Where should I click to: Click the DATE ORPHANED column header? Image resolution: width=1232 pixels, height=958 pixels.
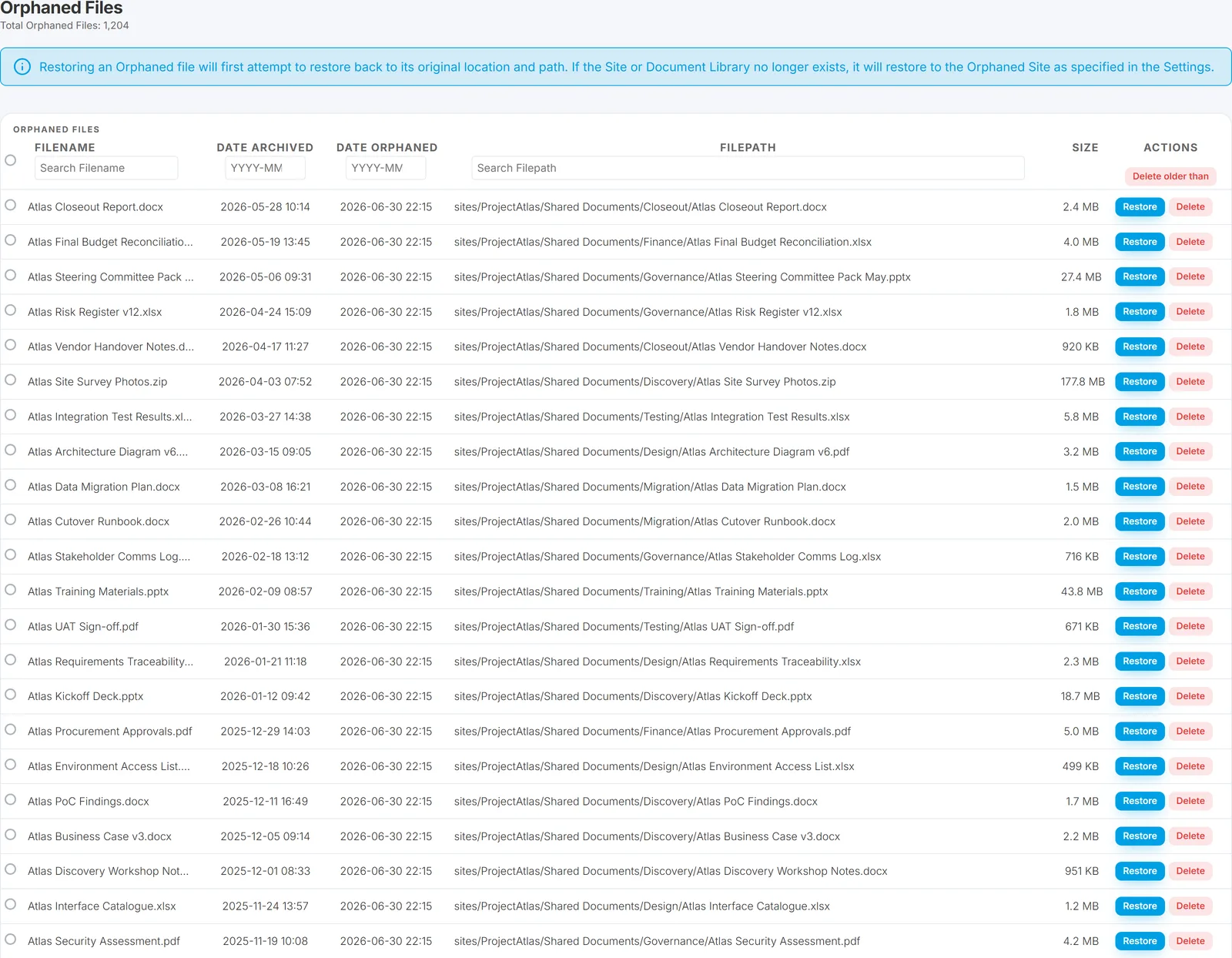pyautogui.click(x=387, y=148)
